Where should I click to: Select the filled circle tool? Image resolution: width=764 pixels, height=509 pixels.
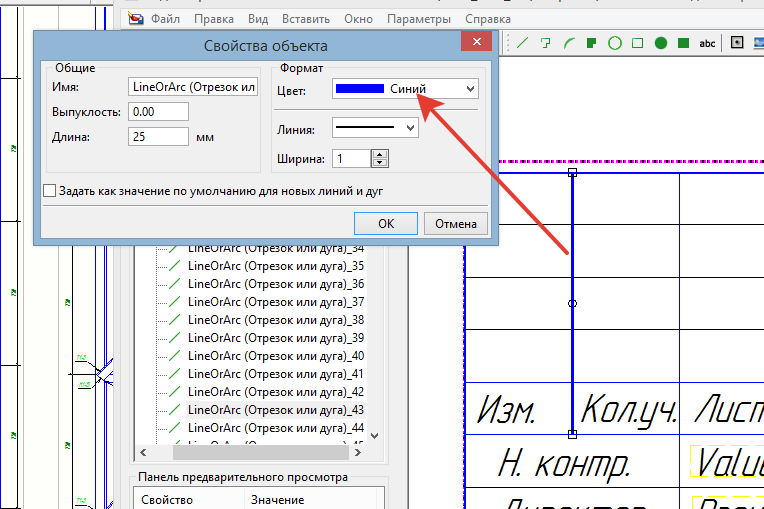[661, 43]
